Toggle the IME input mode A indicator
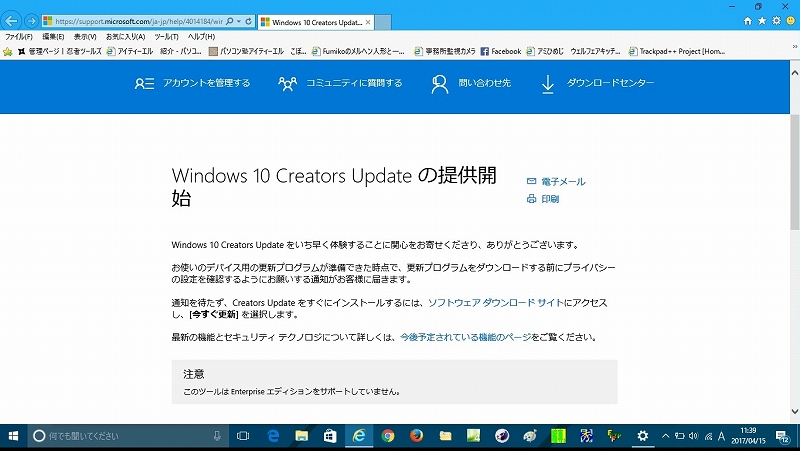The height and width of the screenshot is (451, 800). click(721, 436)
